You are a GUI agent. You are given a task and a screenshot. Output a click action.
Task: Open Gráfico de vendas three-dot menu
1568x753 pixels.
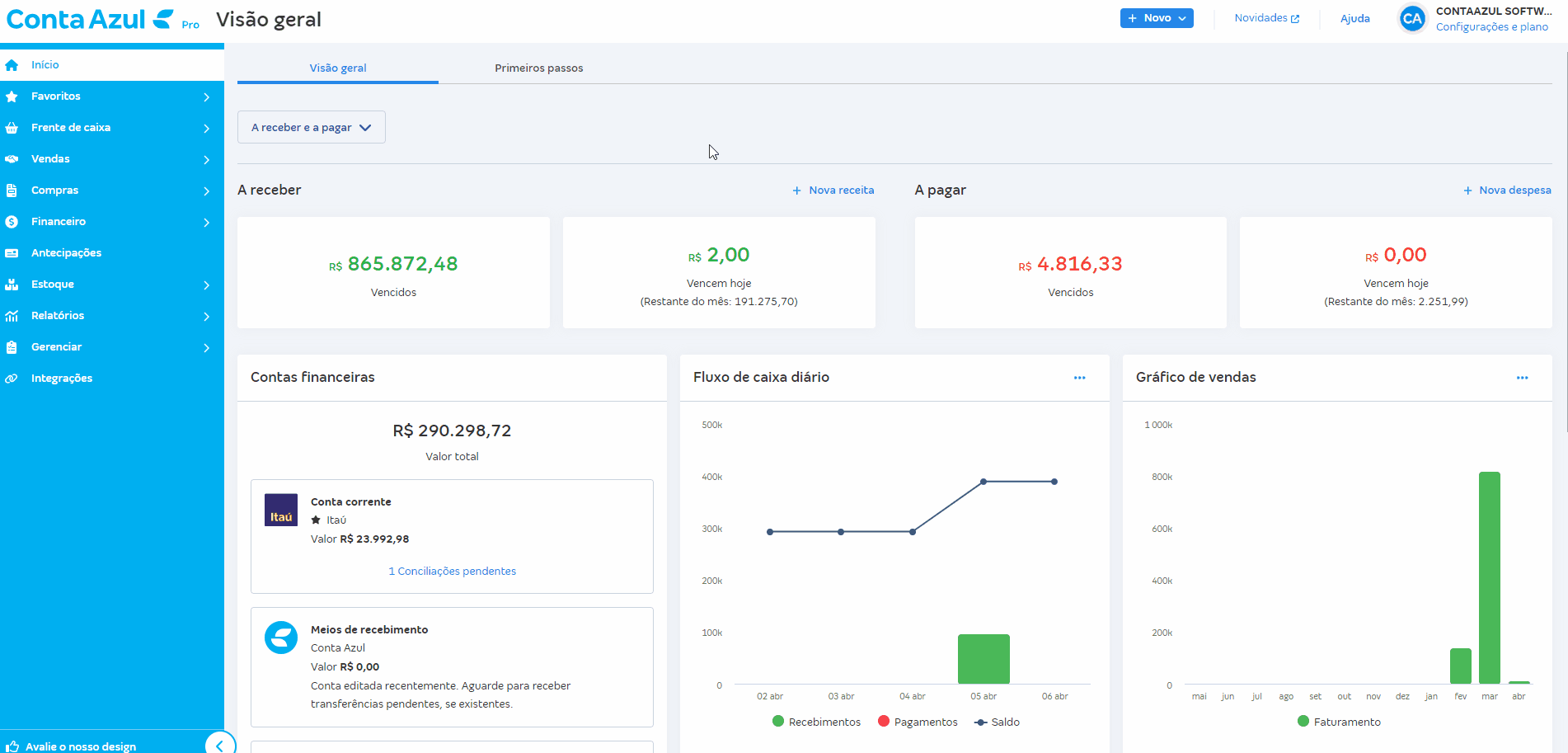(1522, 378)
